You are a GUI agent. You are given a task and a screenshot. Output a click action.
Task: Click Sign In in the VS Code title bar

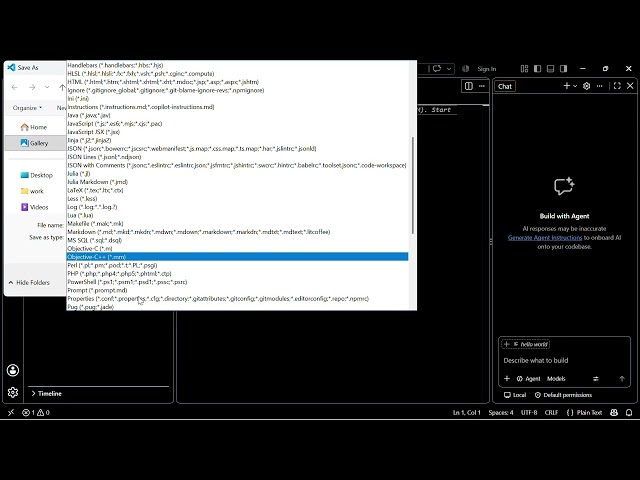pos(487,69)
